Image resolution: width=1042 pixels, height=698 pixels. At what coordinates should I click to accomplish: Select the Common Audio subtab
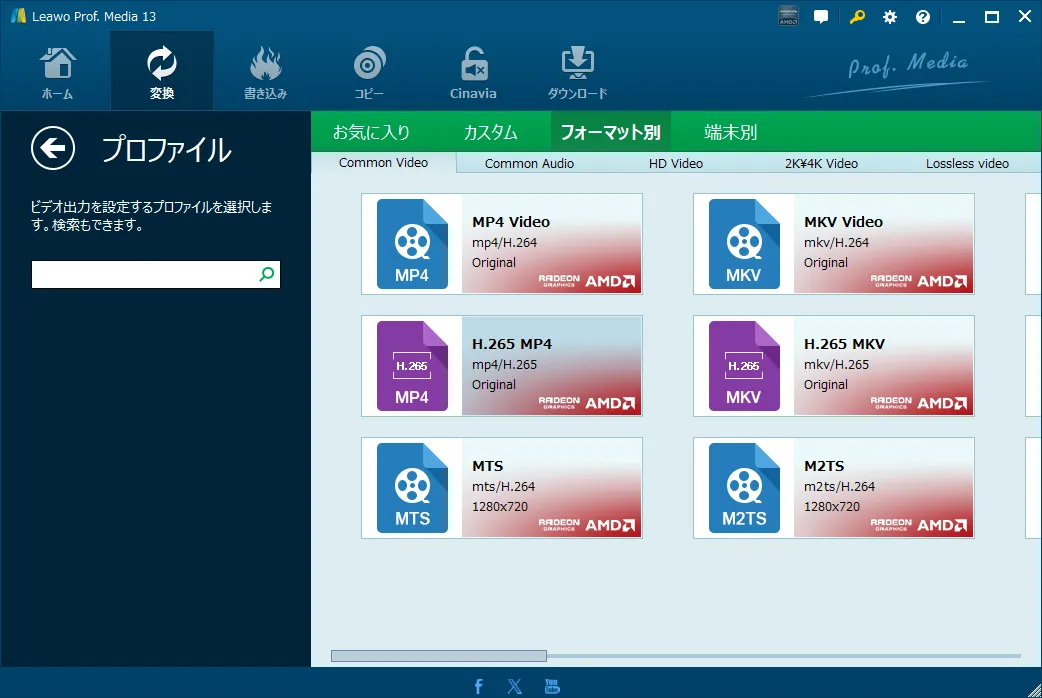530,164
